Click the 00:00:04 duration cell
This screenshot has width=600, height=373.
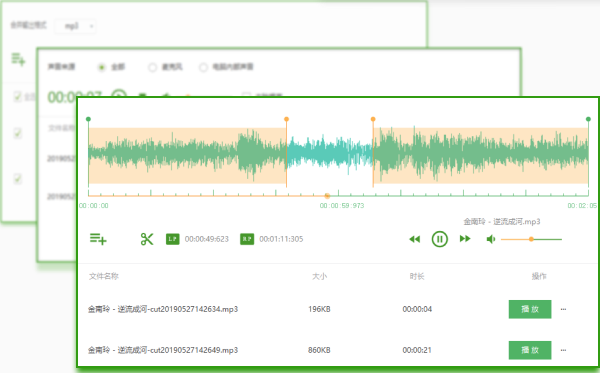point(417,309)
